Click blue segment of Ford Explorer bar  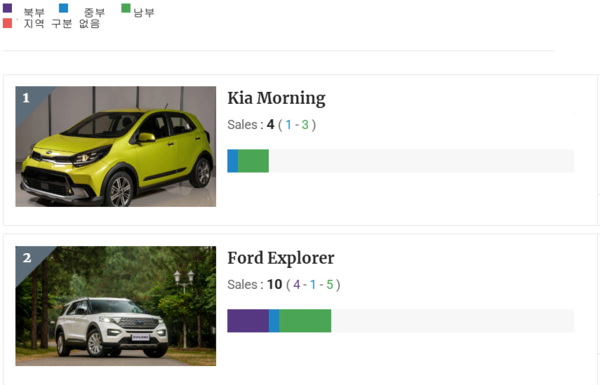click(x=274, y=321)
